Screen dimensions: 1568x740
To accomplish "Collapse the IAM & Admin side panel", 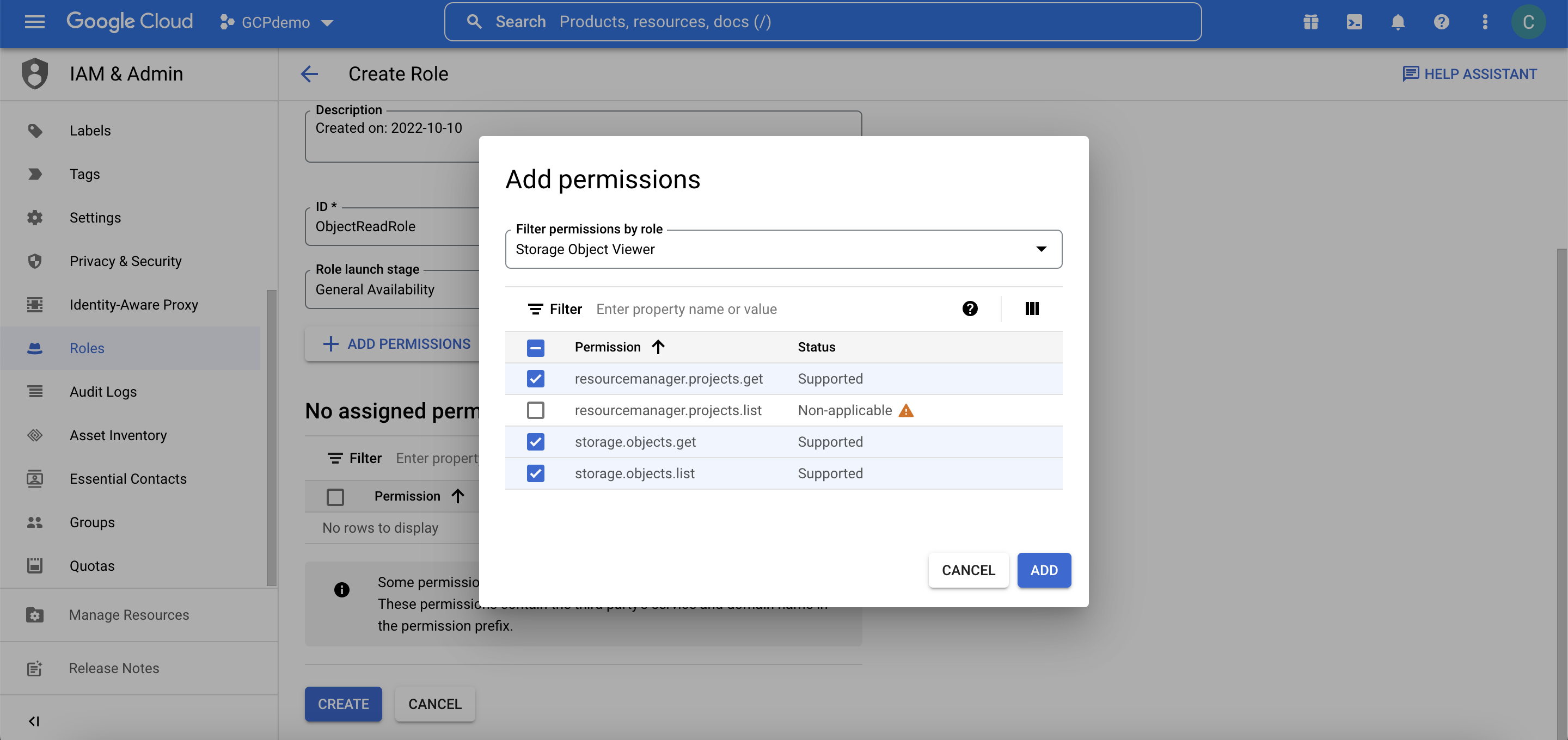I will click(35, 721).
